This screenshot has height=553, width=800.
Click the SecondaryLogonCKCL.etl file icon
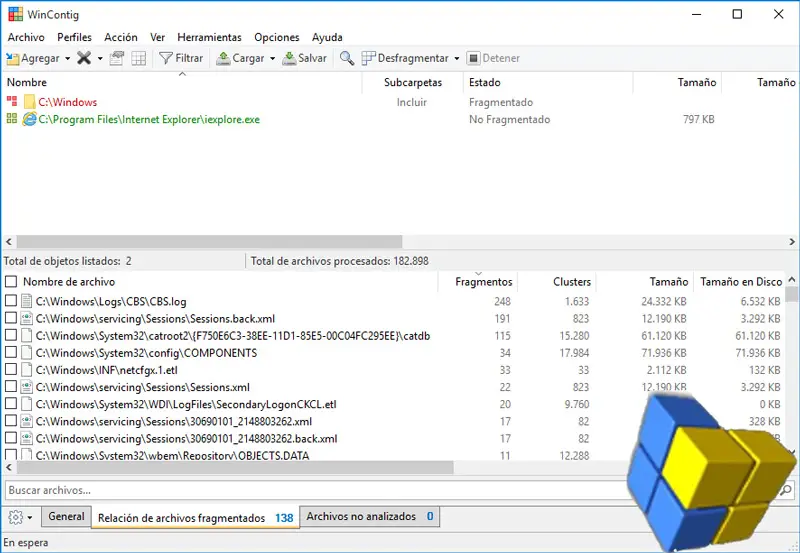tap(27, 404)
